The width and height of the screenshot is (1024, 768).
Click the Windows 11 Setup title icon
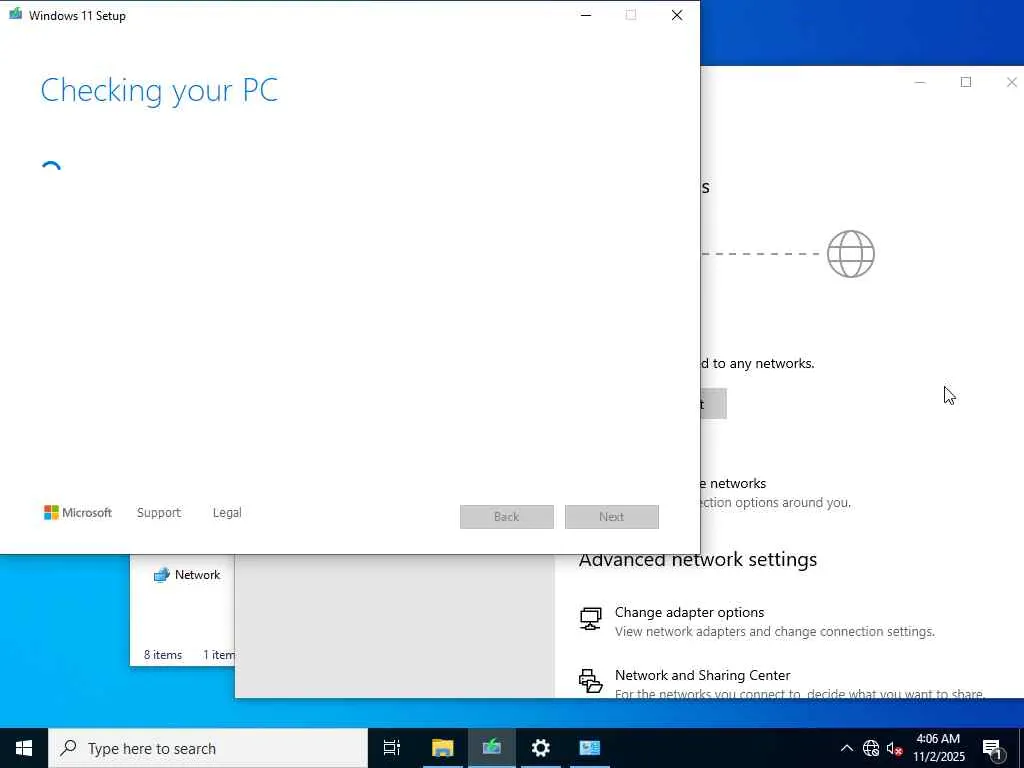[16, 14]
